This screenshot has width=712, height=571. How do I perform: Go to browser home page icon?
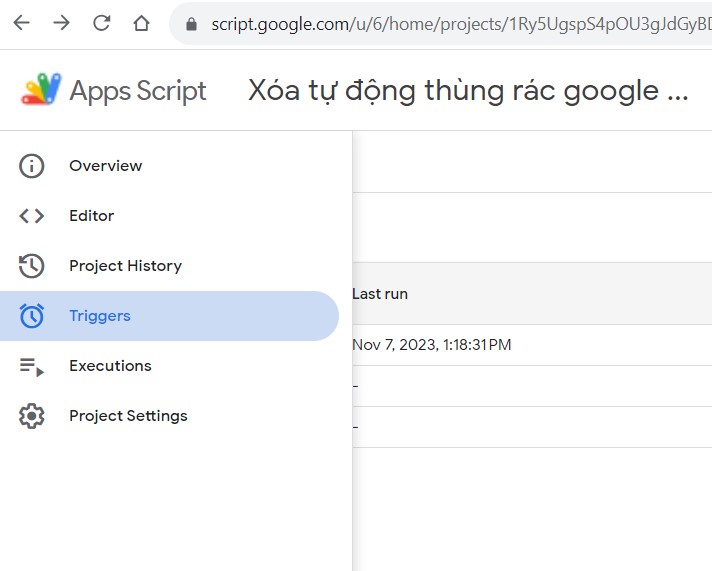(x=141, y=23)
